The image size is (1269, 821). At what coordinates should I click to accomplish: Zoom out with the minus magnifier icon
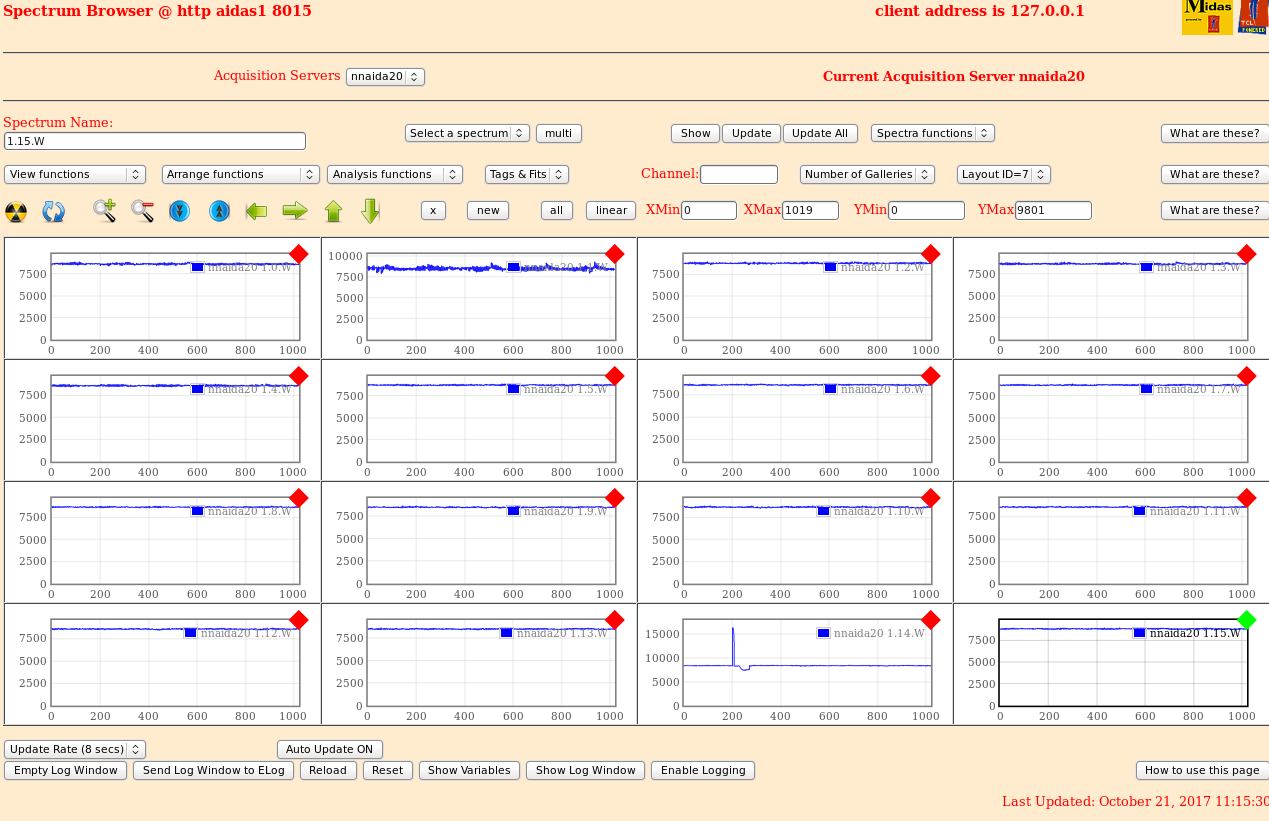(x=142, y=211)
